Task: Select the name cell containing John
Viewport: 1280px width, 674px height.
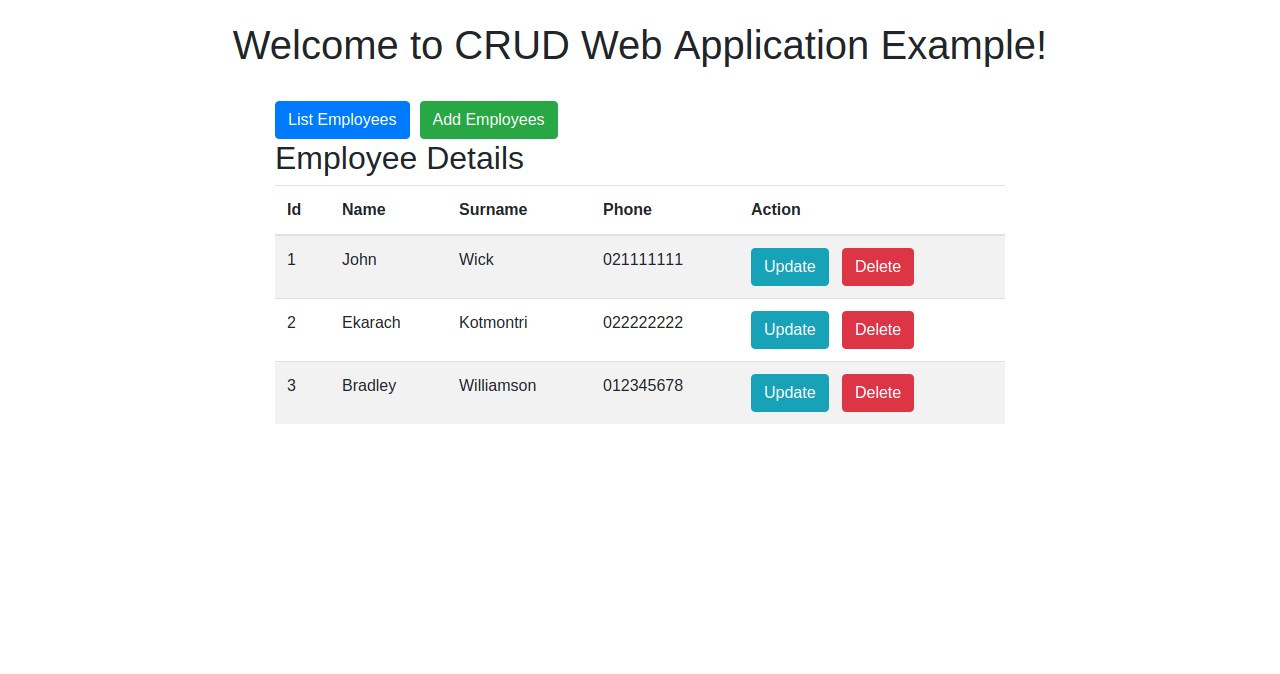Action: [x=359, y=259]
